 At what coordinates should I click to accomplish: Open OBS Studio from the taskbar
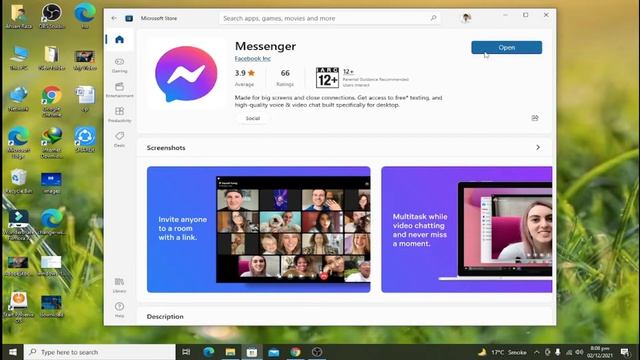pyautogui.click(x=317, y=352)
